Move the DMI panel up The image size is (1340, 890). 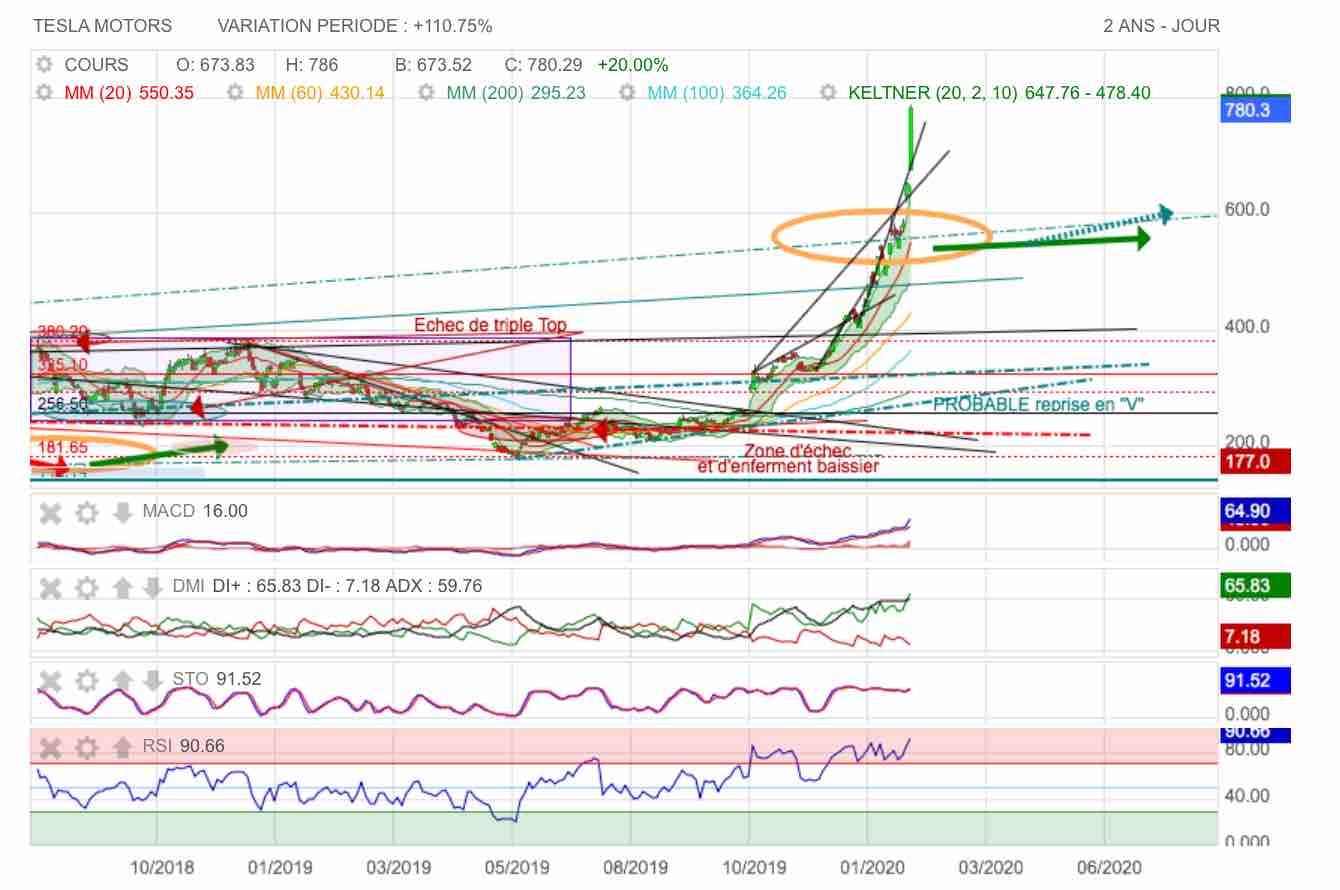[x=122, y=587]
